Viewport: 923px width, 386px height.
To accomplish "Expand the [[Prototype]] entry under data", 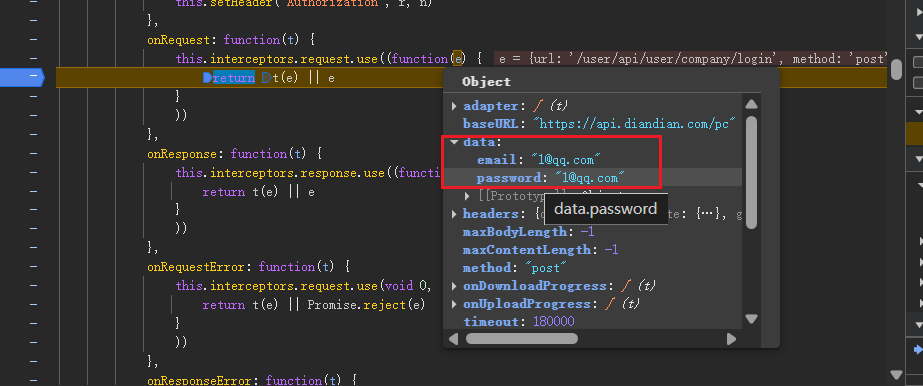I will [x=468, y=196].
